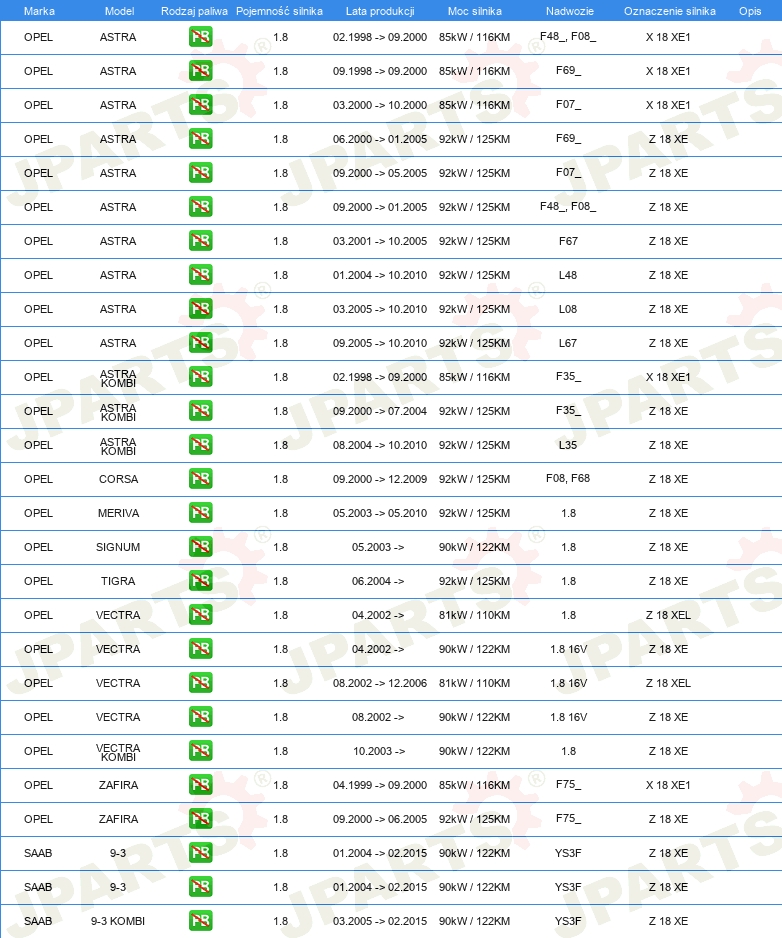
Task: Click fuel icon in Astra L67 row
Action: [x=200, y=343]
